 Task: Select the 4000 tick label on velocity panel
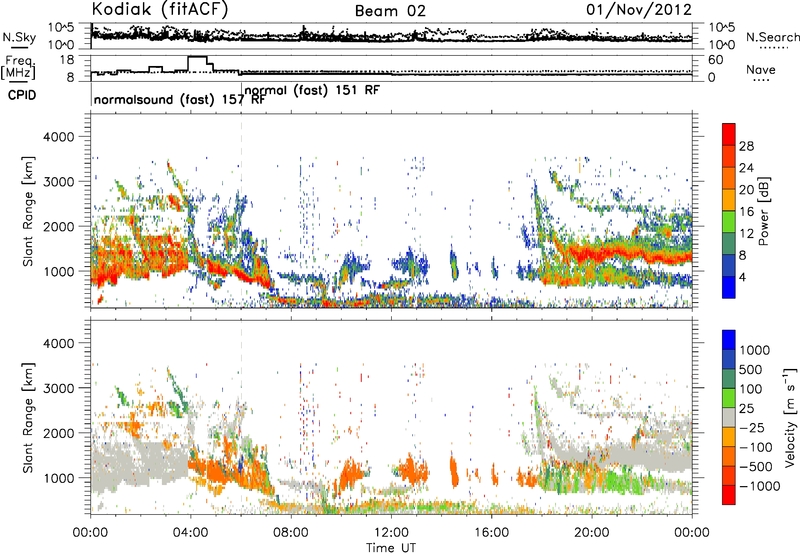tap(58, 343)
